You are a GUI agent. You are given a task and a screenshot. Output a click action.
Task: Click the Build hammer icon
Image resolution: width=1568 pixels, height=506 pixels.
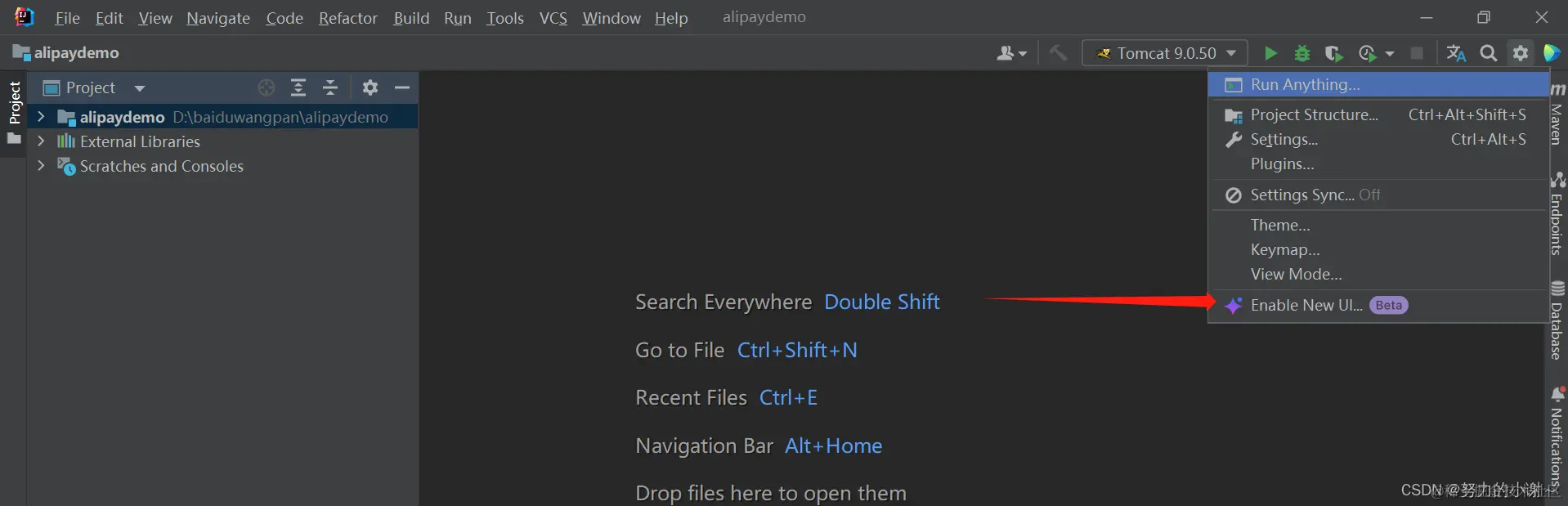(1058, 53)
